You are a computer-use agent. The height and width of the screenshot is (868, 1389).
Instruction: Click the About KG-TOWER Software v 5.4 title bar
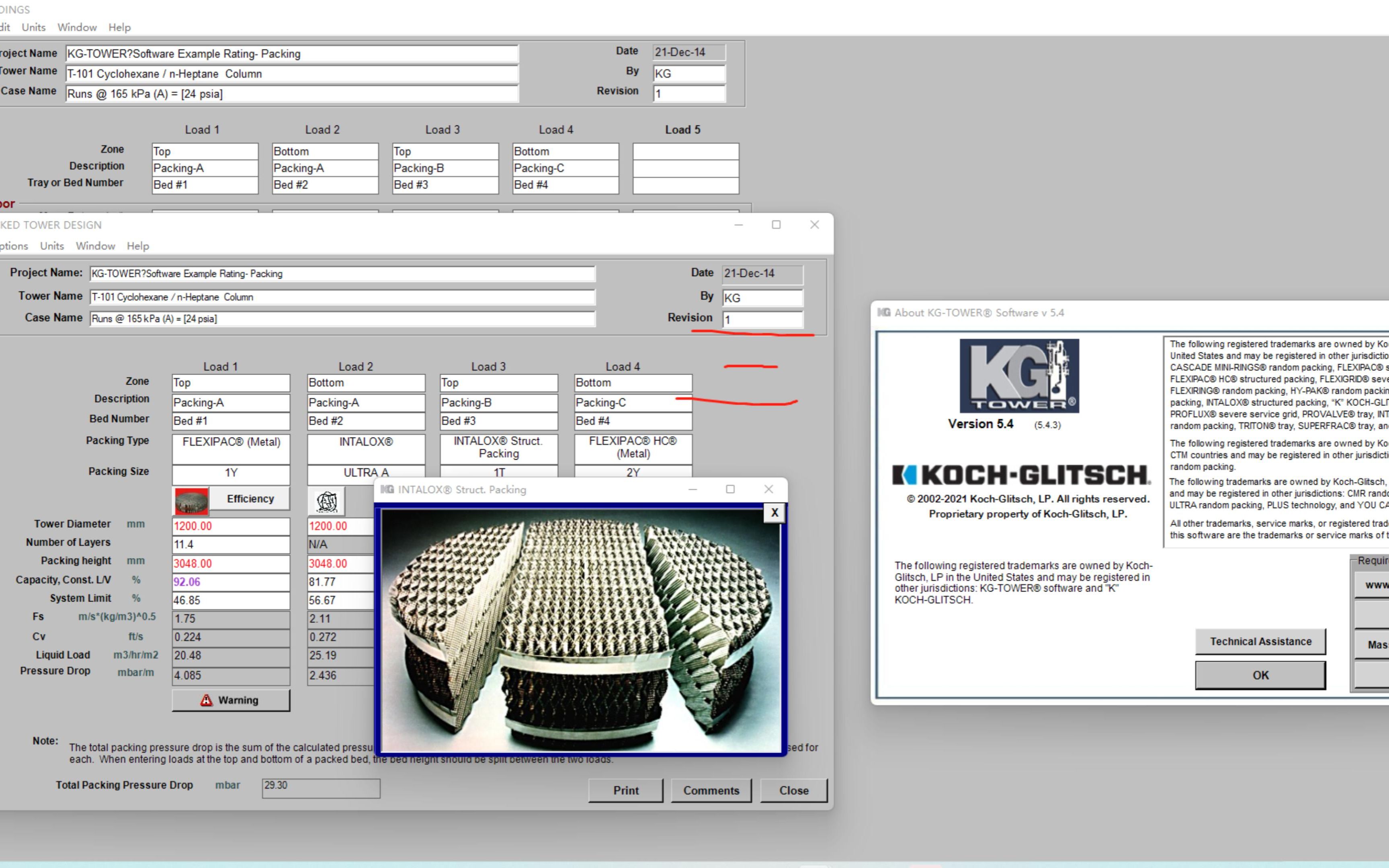point(1129,313)
